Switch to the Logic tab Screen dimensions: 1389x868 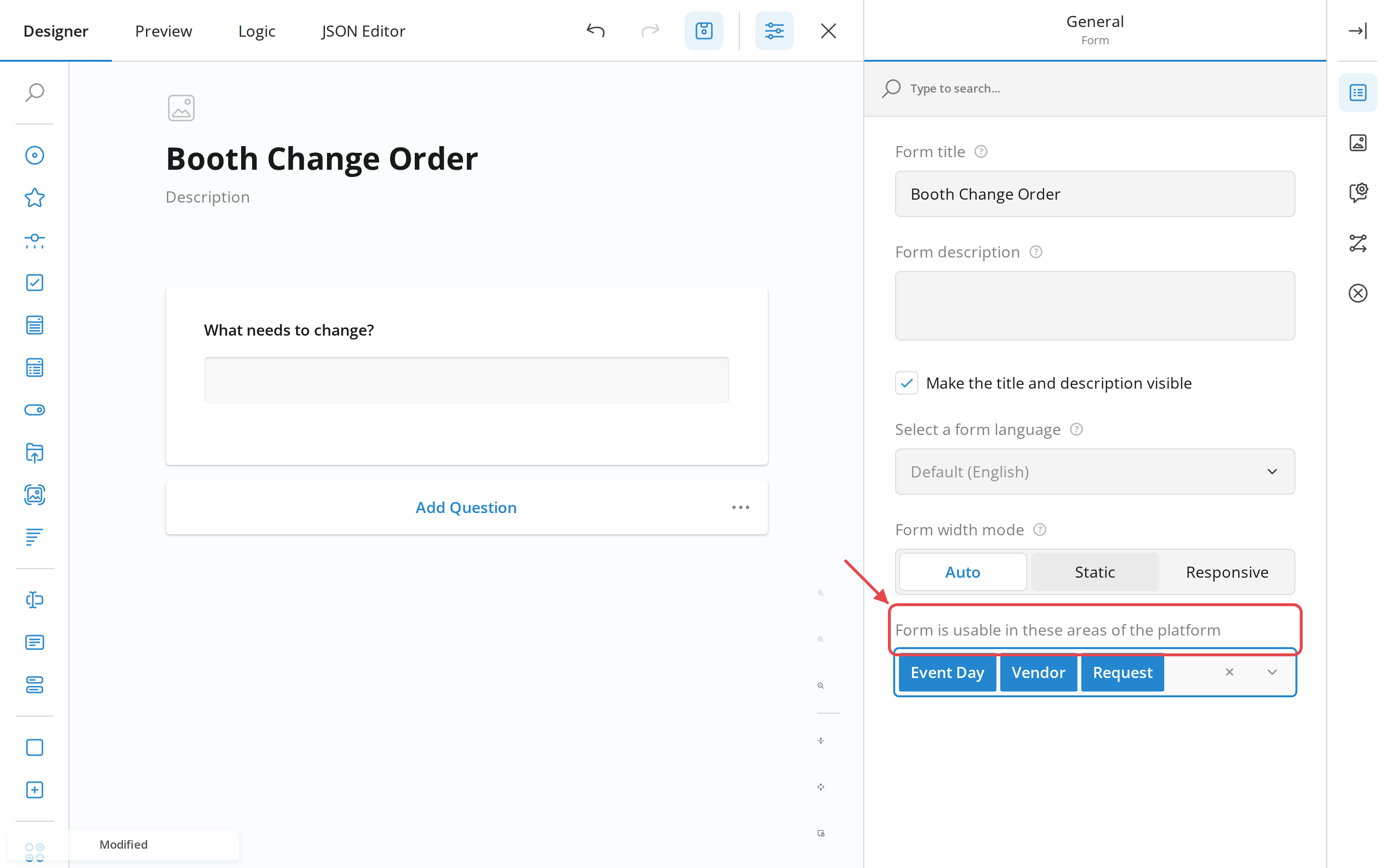(257, 31)
